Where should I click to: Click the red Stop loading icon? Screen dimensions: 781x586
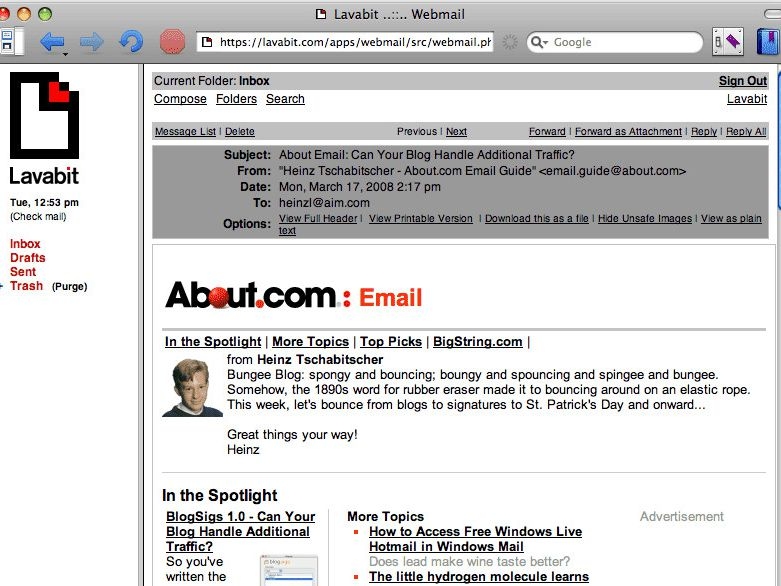point(172,42)
